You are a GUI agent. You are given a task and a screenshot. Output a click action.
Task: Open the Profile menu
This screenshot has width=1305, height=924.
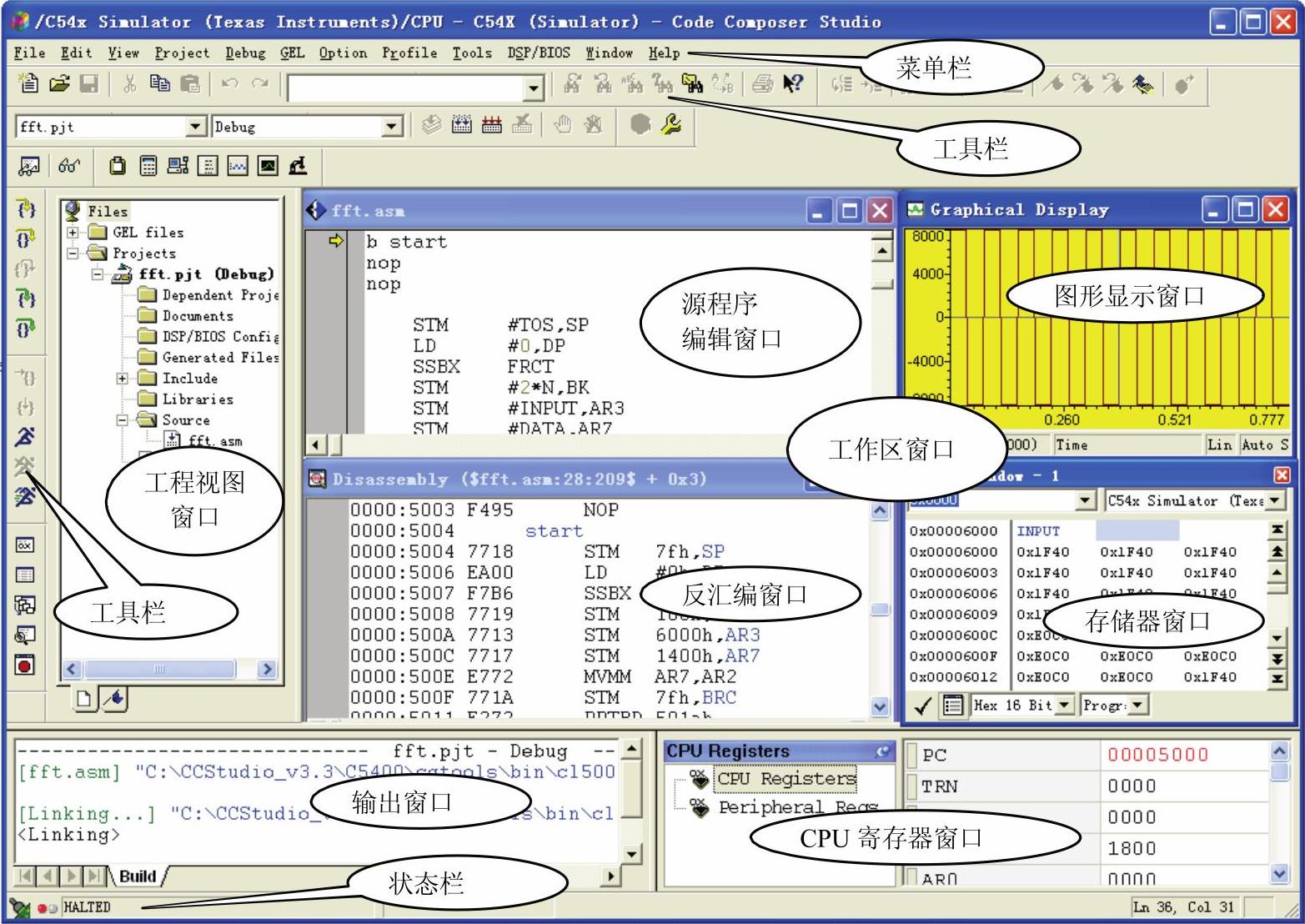[x=409, y=53]
